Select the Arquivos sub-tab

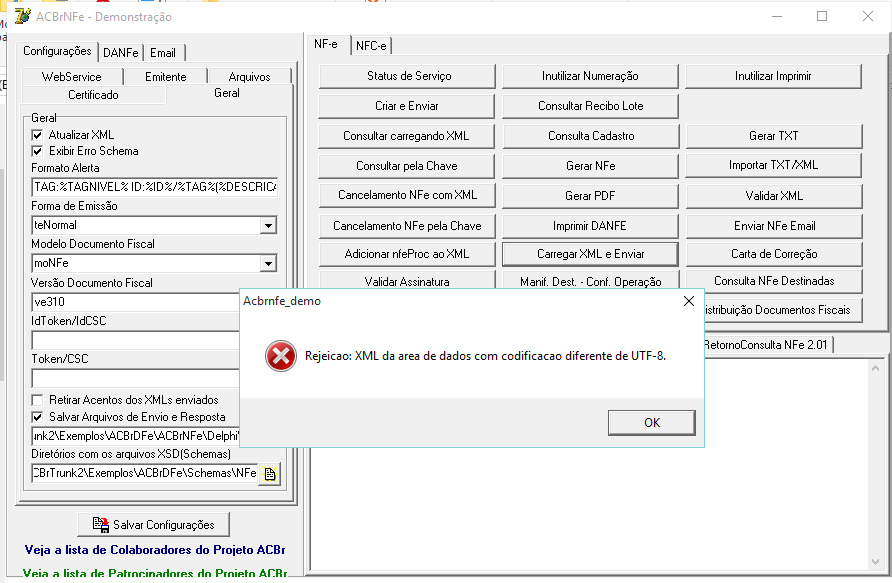(249, 77)
